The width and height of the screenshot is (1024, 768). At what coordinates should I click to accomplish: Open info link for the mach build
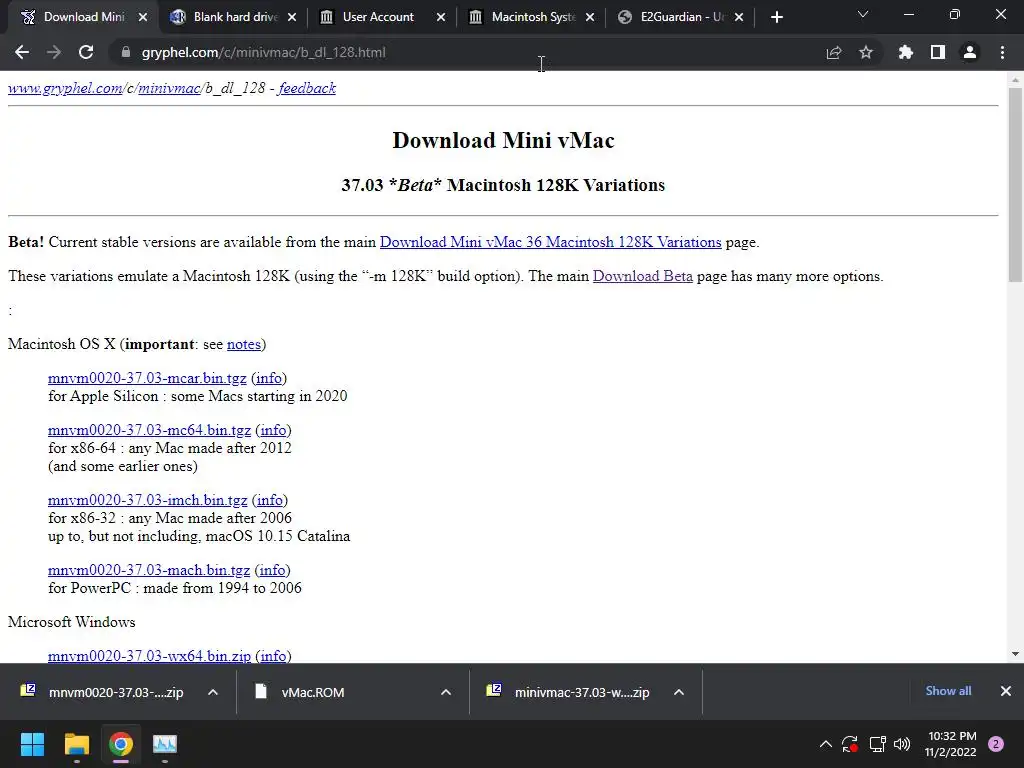272,570
